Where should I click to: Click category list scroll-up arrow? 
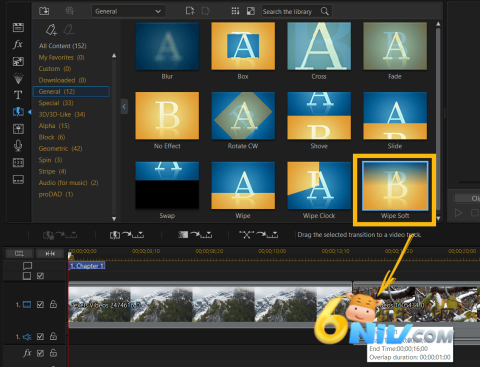coord(114,56)
